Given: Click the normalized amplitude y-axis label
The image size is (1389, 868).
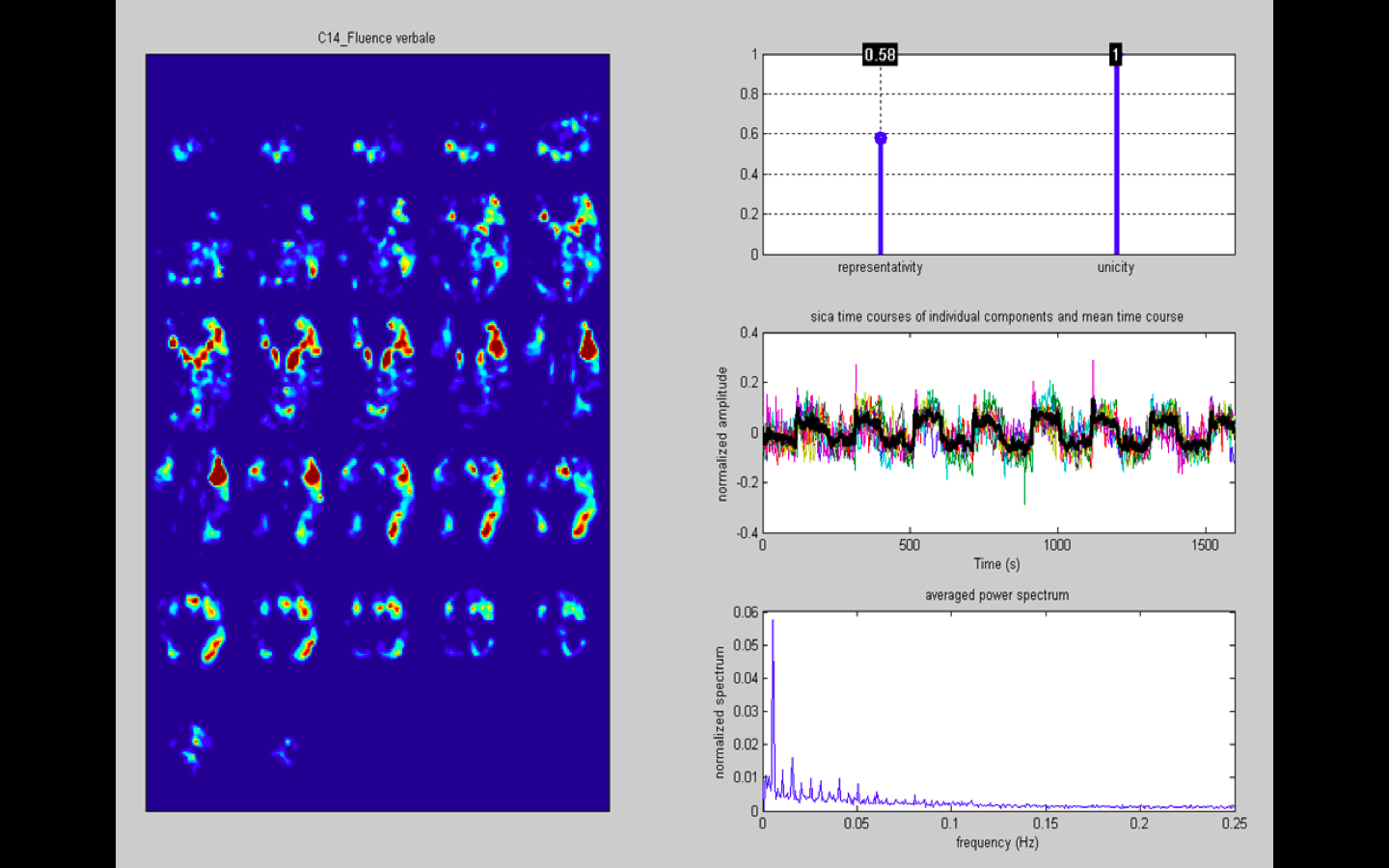Looking at the screenshot, I should pyautogui.click(x=722, y=433).
